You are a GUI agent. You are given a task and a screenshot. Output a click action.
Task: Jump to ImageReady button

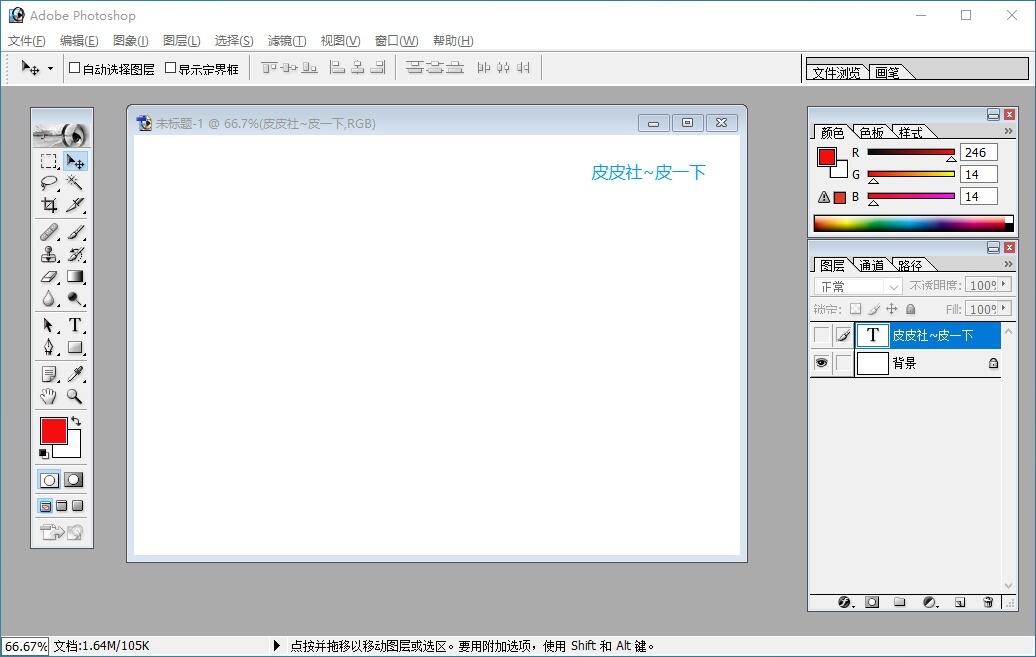[x=61, y=531]
